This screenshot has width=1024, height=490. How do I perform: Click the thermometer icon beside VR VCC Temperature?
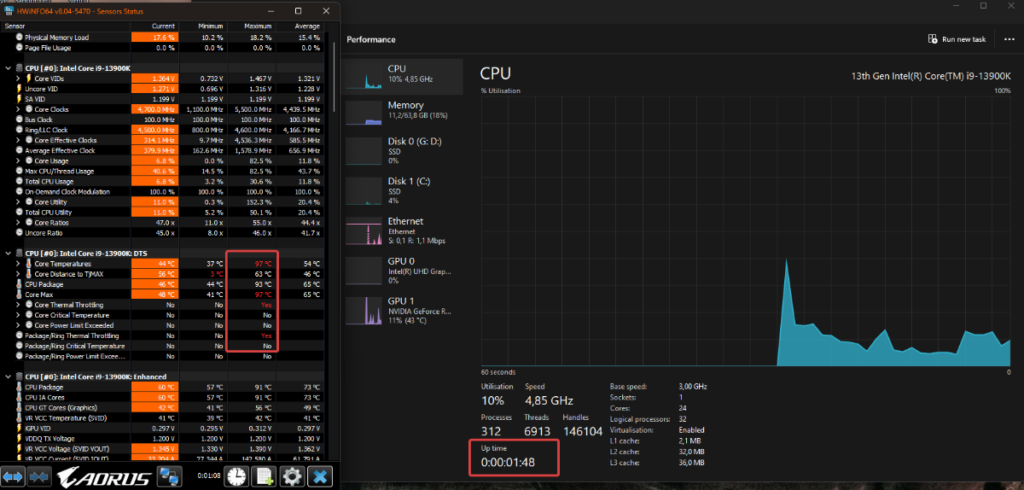click(x=20, y=417)
